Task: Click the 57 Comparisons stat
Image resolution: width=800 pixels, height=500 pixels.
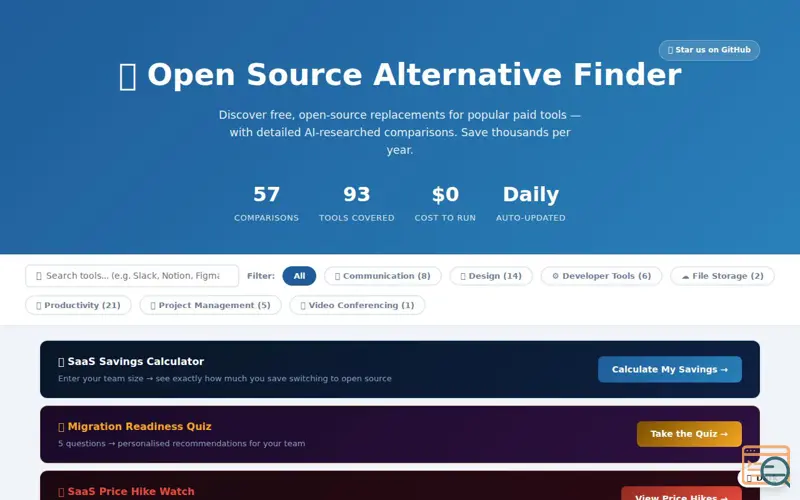Action: click(x=266, y=204)
